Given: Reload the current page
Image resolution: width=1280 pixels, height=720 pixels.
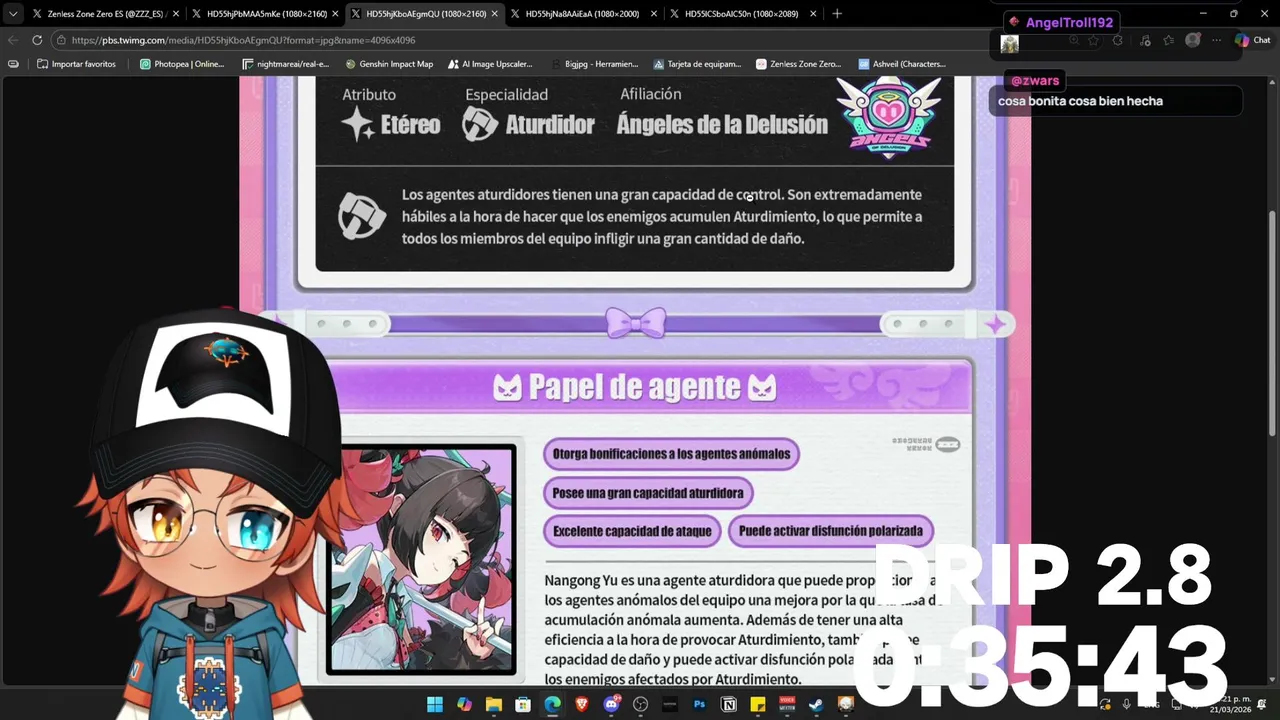Looking at the screenshot, I should [x=37, y=40].
